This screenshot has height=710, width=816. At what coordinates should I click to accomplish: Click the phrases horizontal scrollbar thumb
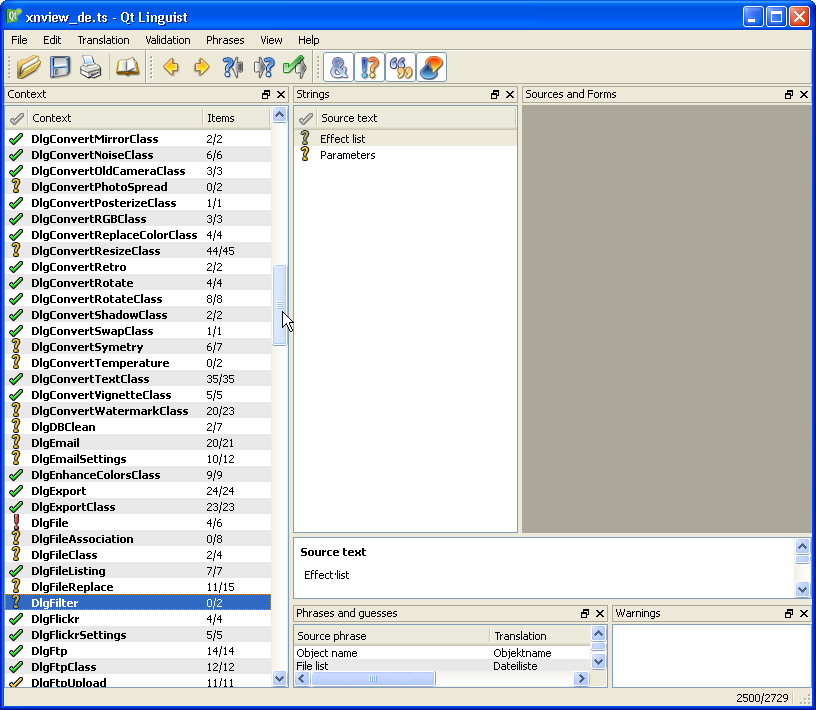(373, 678)
